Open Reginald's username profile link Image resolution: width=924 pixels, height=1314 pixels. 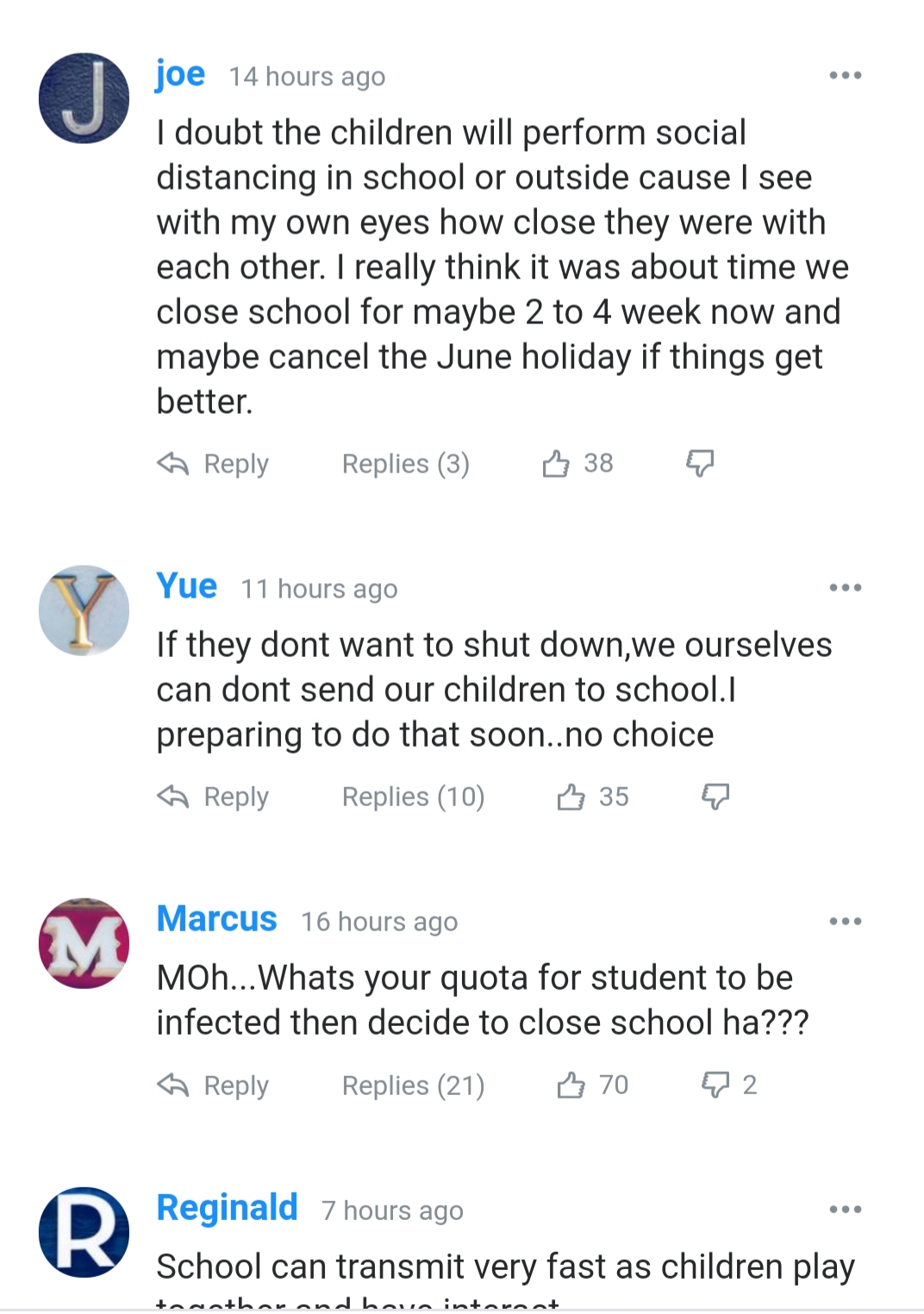tap(227, 1208)
